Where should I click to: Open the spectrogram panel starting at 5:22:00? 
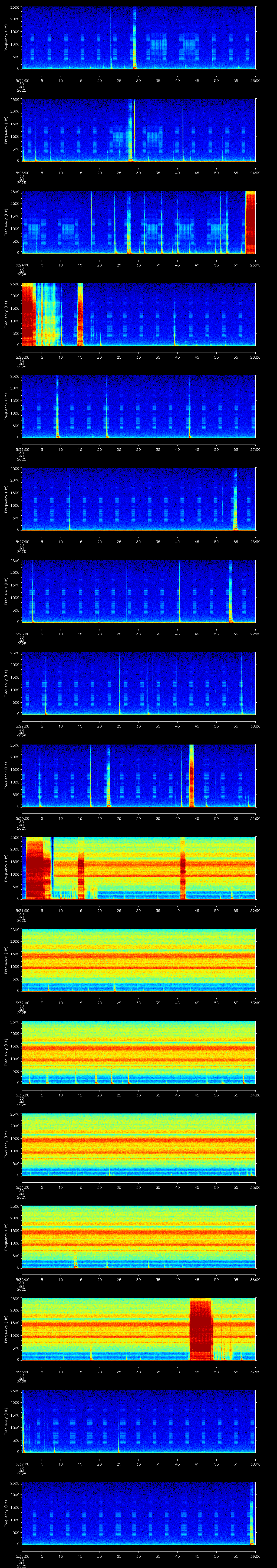[x=139, y=38]
